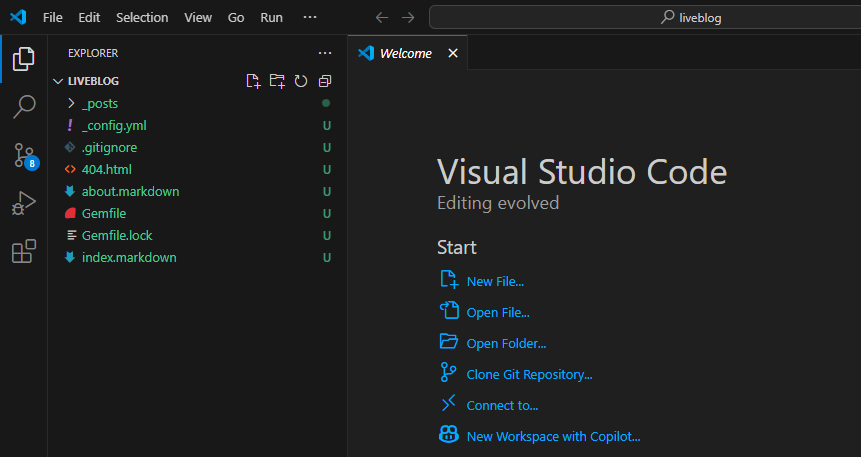Click the orange HTML icon beside 404.html
This screenshot has width=861, height=457.
click(70, 169)
